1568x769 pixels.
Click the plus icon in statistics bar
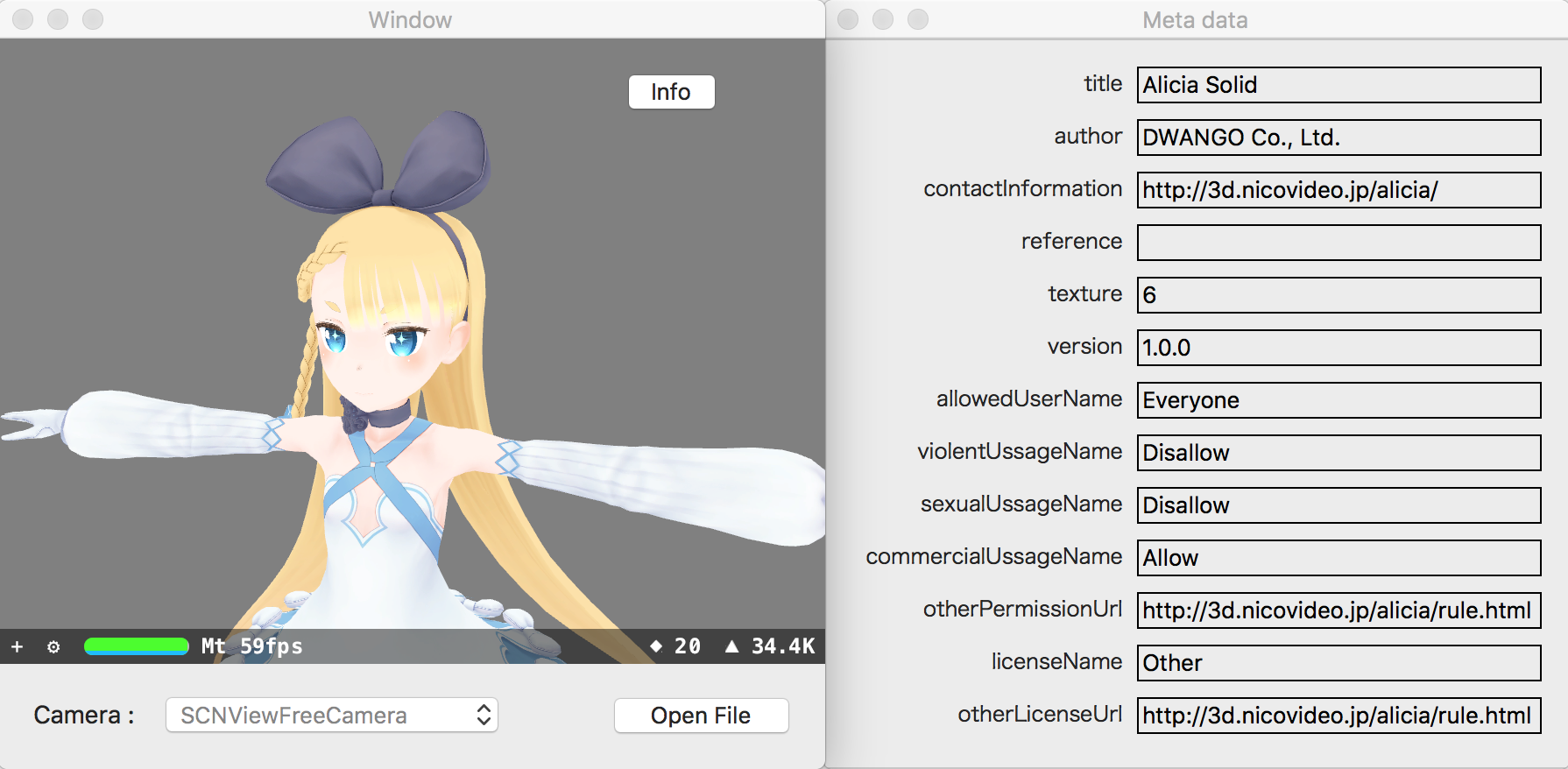(x=17, y=647)
